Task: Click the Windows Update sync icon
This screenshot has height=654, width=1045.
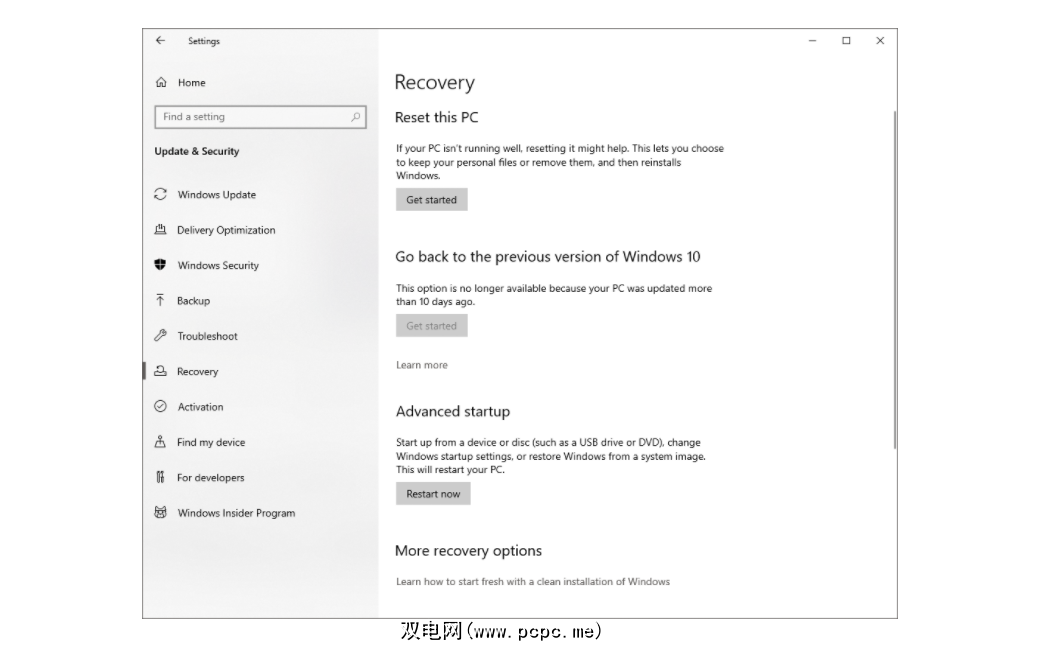Action: 161,194
